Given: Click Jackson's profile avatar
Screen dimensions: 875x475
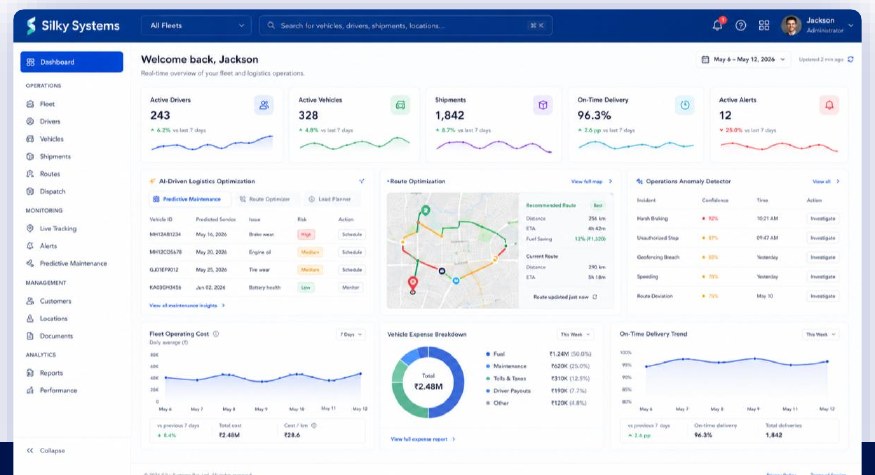Looking at the screenshot, I should click(x=791, y=25).
